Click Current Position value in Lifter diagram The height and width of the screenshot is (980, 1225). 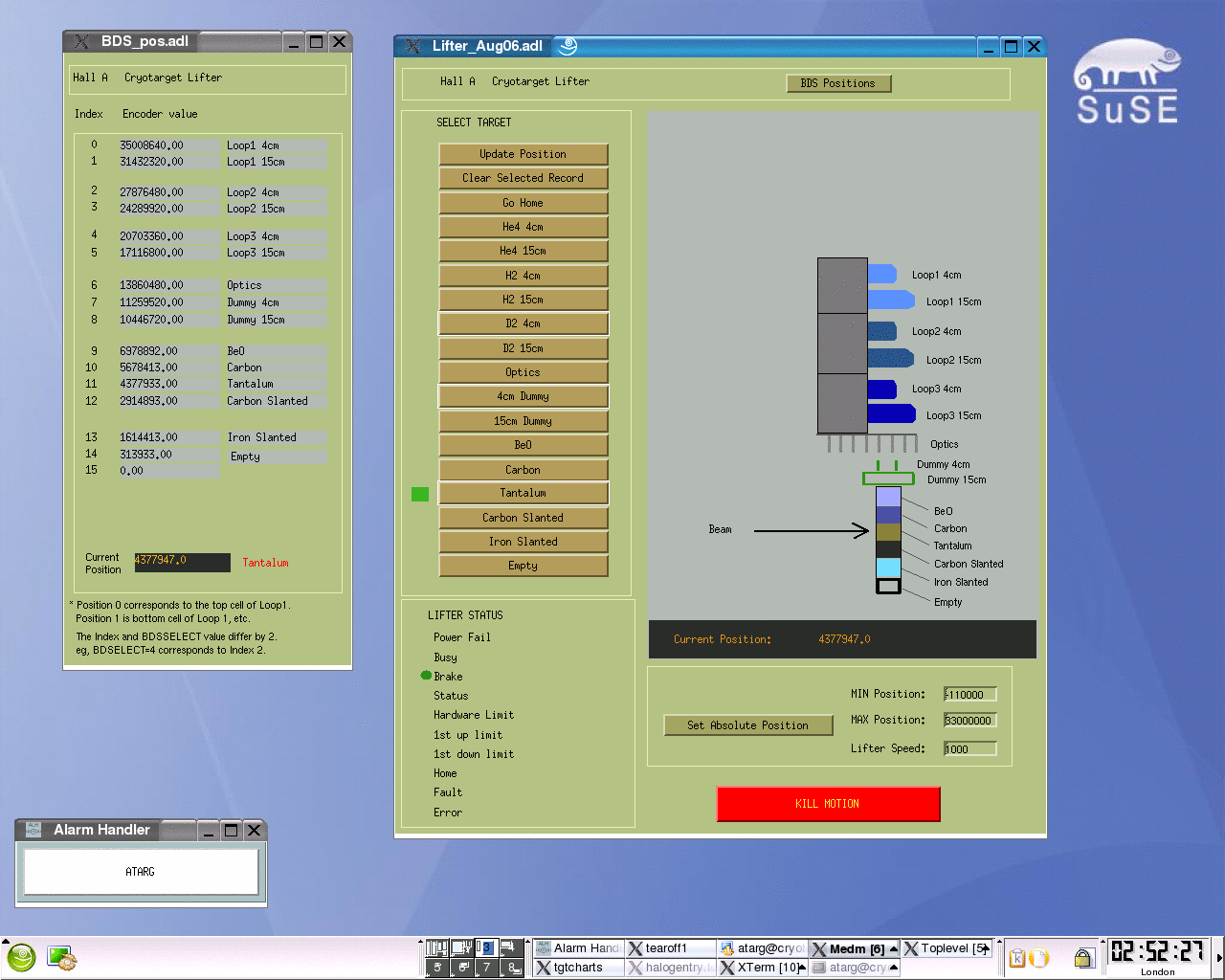pyautogui.click(x=844, y=639)
